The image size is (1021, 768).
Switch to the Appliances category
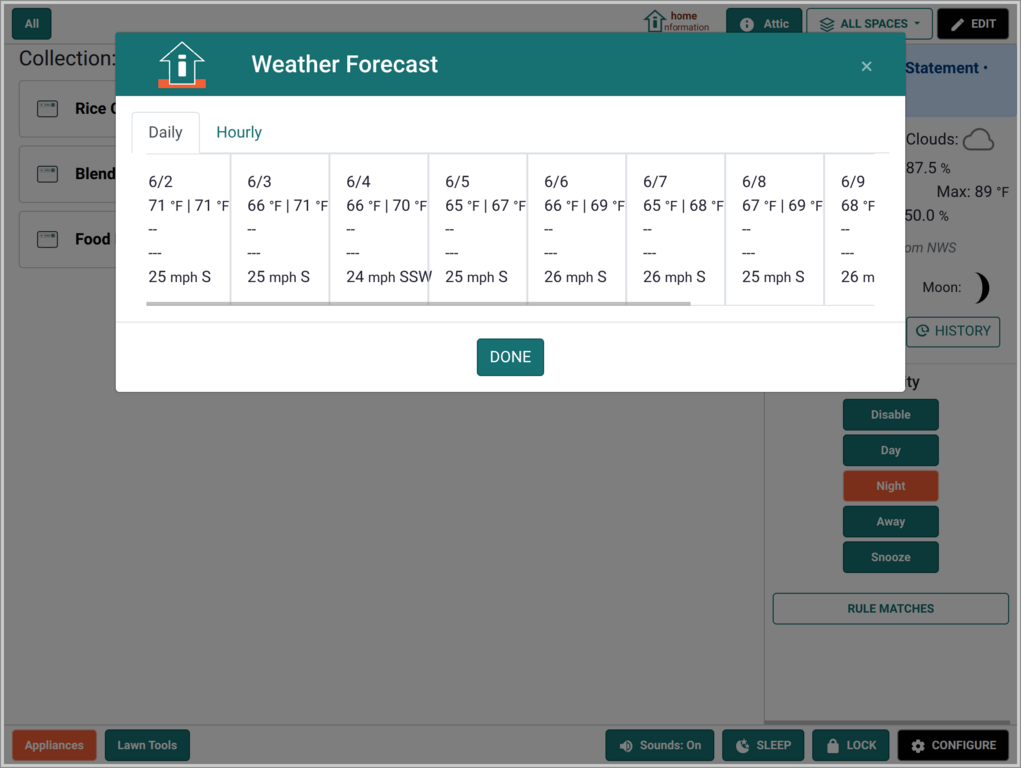54,745
